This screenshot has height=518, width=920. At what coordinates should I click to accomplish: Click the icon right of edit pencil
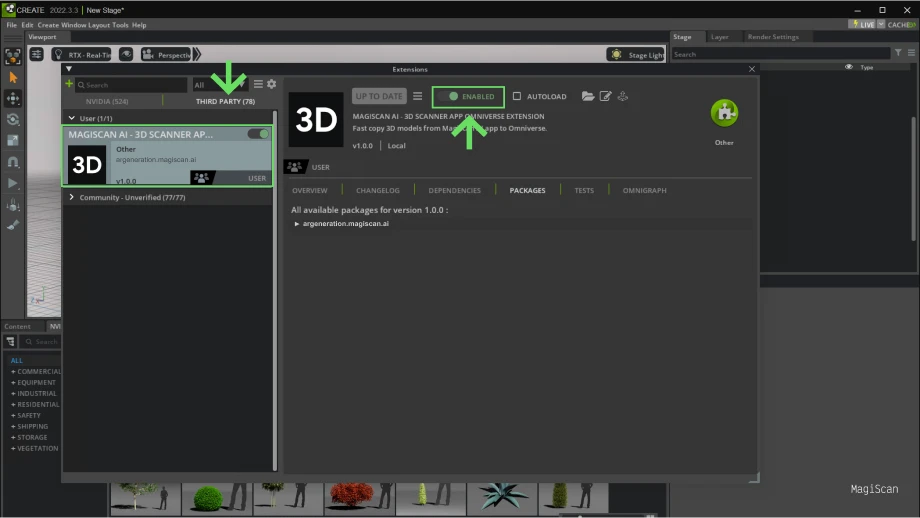[623, 96]
